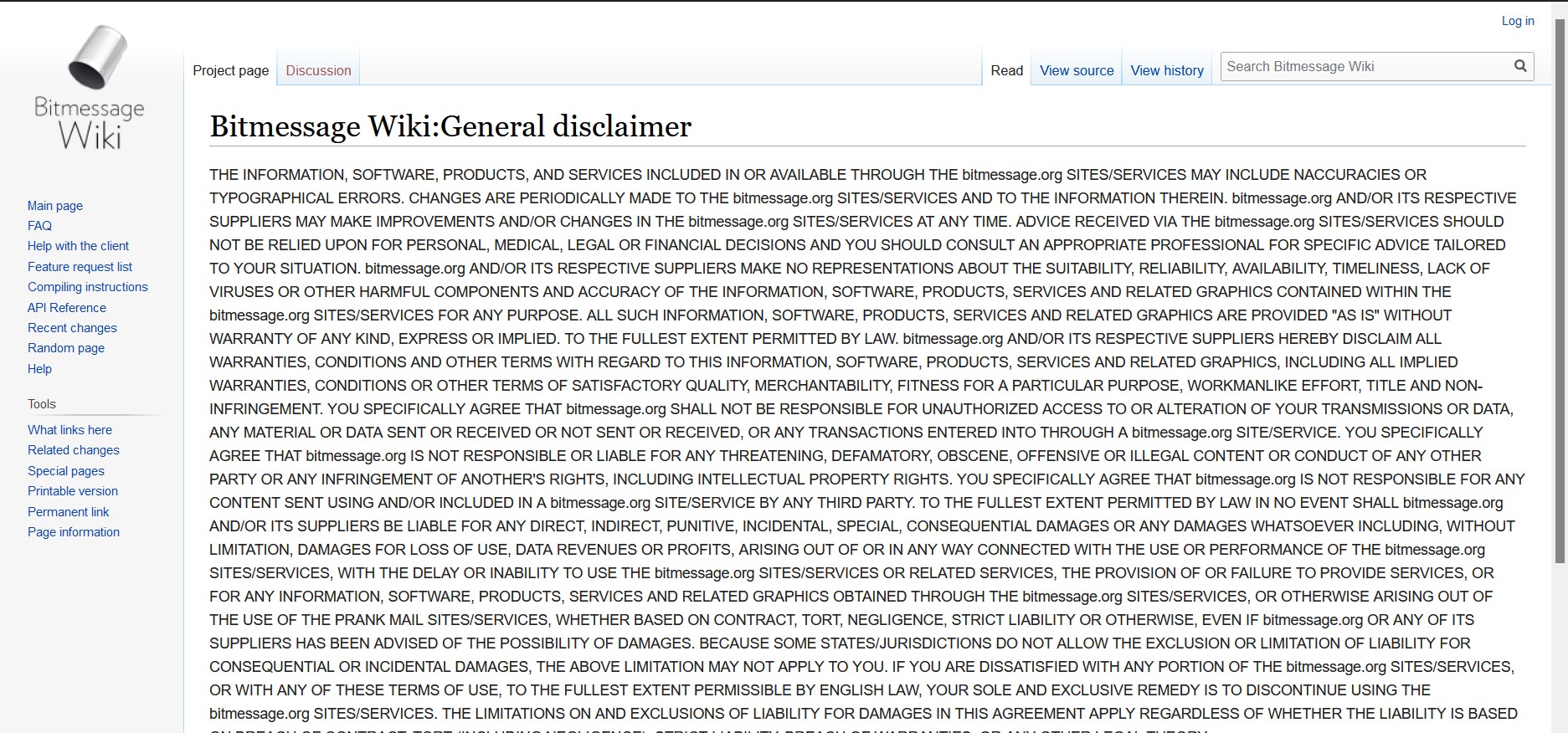Click the search magnifier icon
The image size is (1568, 733).
tap(1520, 66)
